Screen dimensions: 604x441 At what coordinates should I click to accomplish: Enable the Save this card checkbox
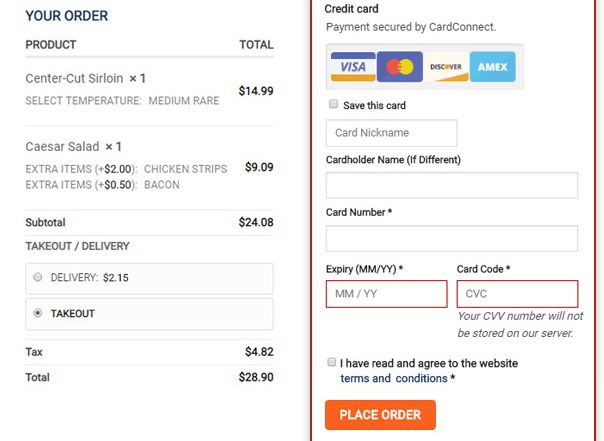[x=333, y=105]
